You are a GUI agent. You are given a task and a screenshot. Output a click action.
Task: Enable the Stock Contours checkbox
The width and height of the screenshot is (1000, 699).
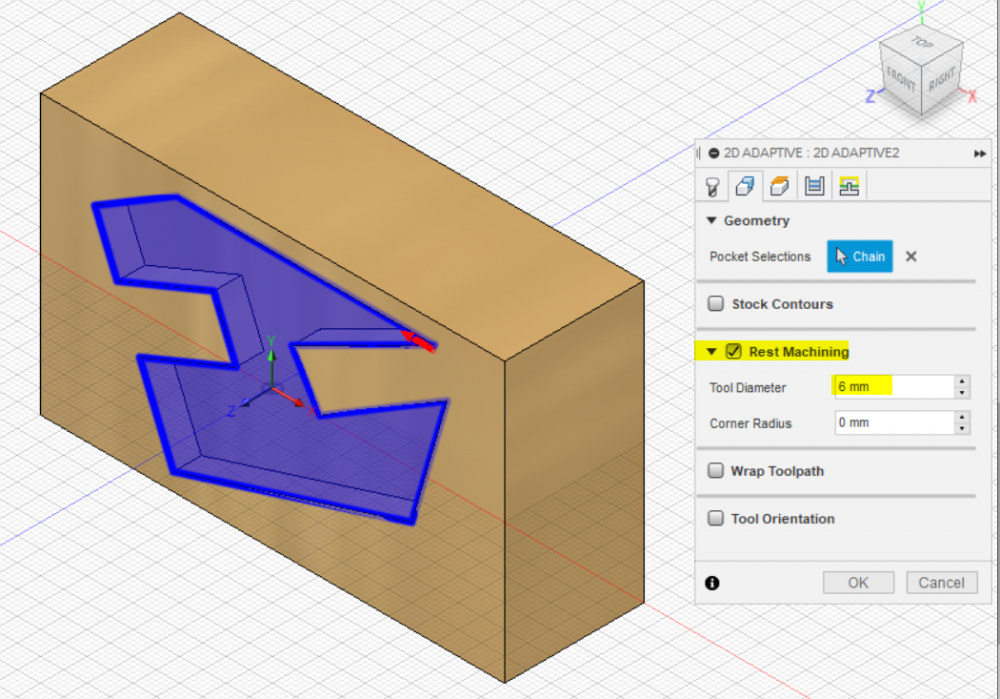point(716,304)
